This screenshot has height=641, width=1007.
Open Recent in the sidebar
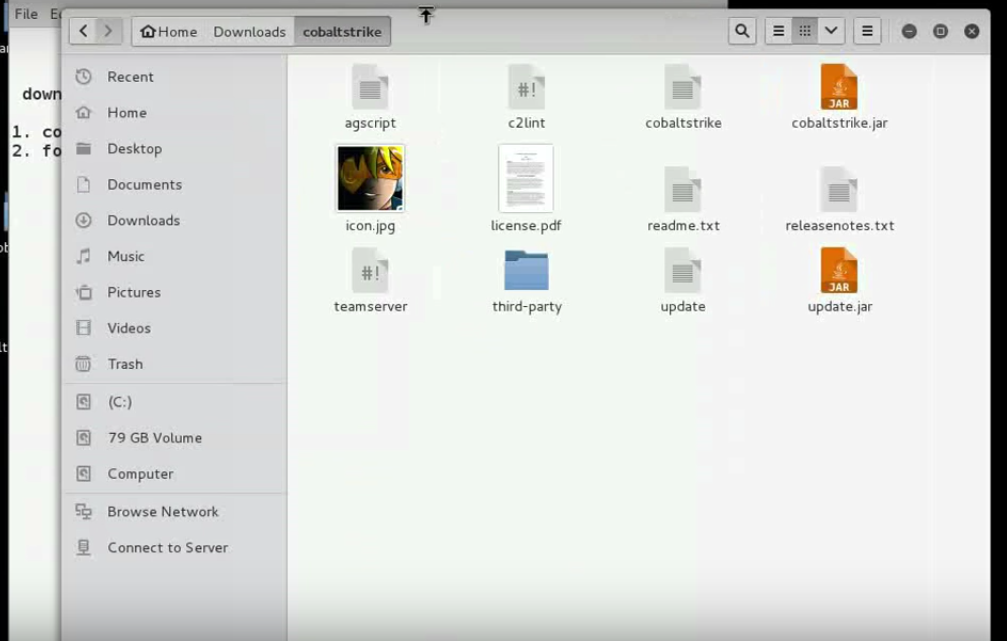pyautogui.click(x=175, y=77)
